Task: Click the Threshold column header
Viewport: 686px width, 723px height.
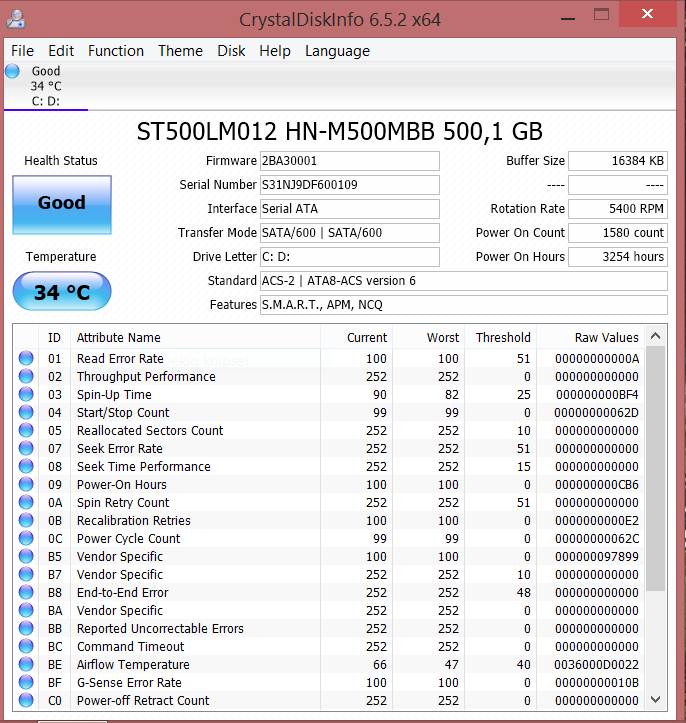Action: pos(500,338)
